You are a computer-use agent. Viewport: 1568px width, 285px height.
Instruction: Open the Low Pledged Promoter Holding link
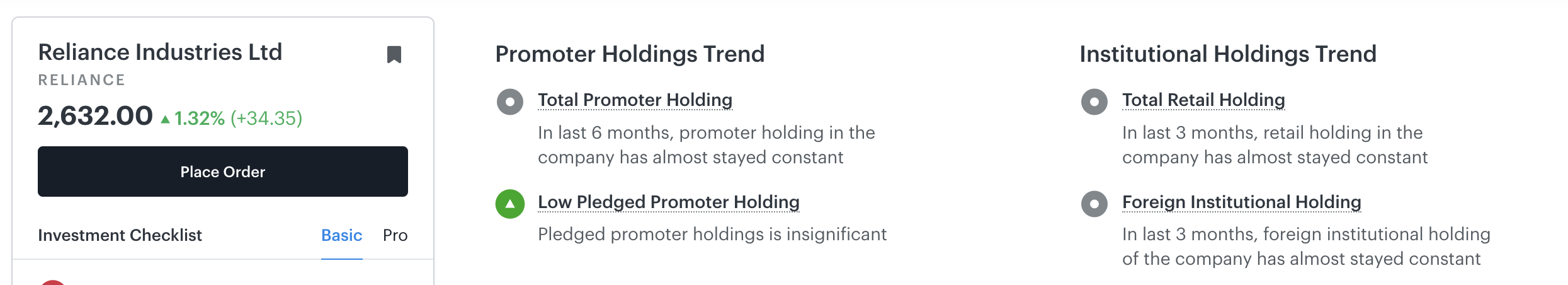click(668, 202)
